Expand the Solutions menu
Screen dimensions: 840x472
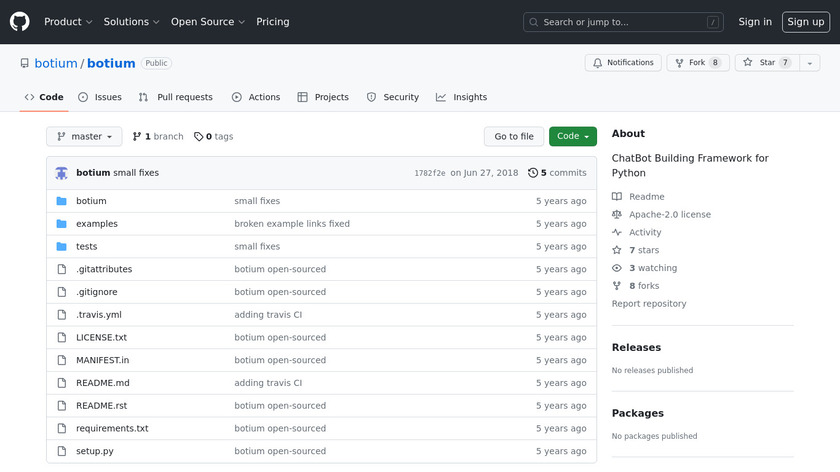(131, 22)
